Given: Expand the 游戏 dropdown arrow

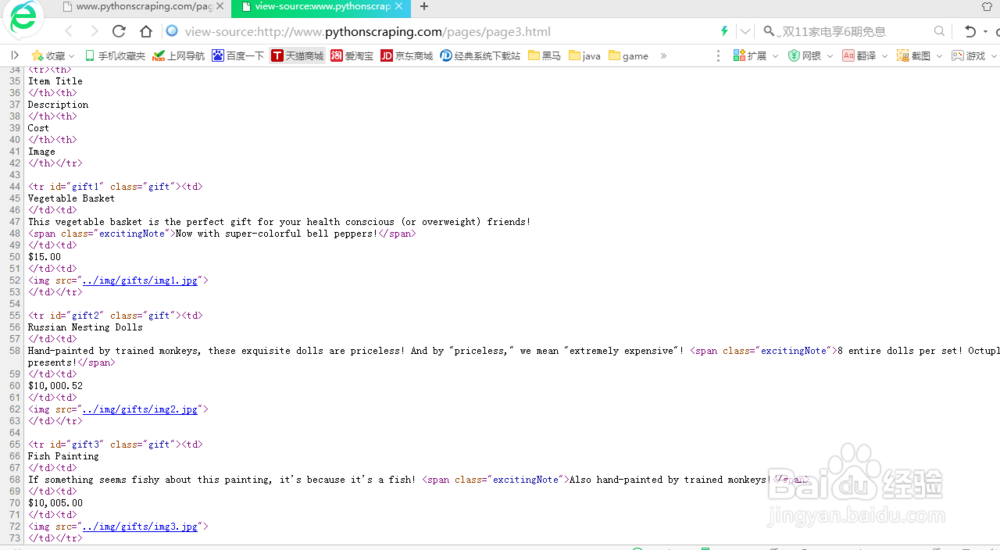Looking at the screenshot, I should (x=994, y=56).
